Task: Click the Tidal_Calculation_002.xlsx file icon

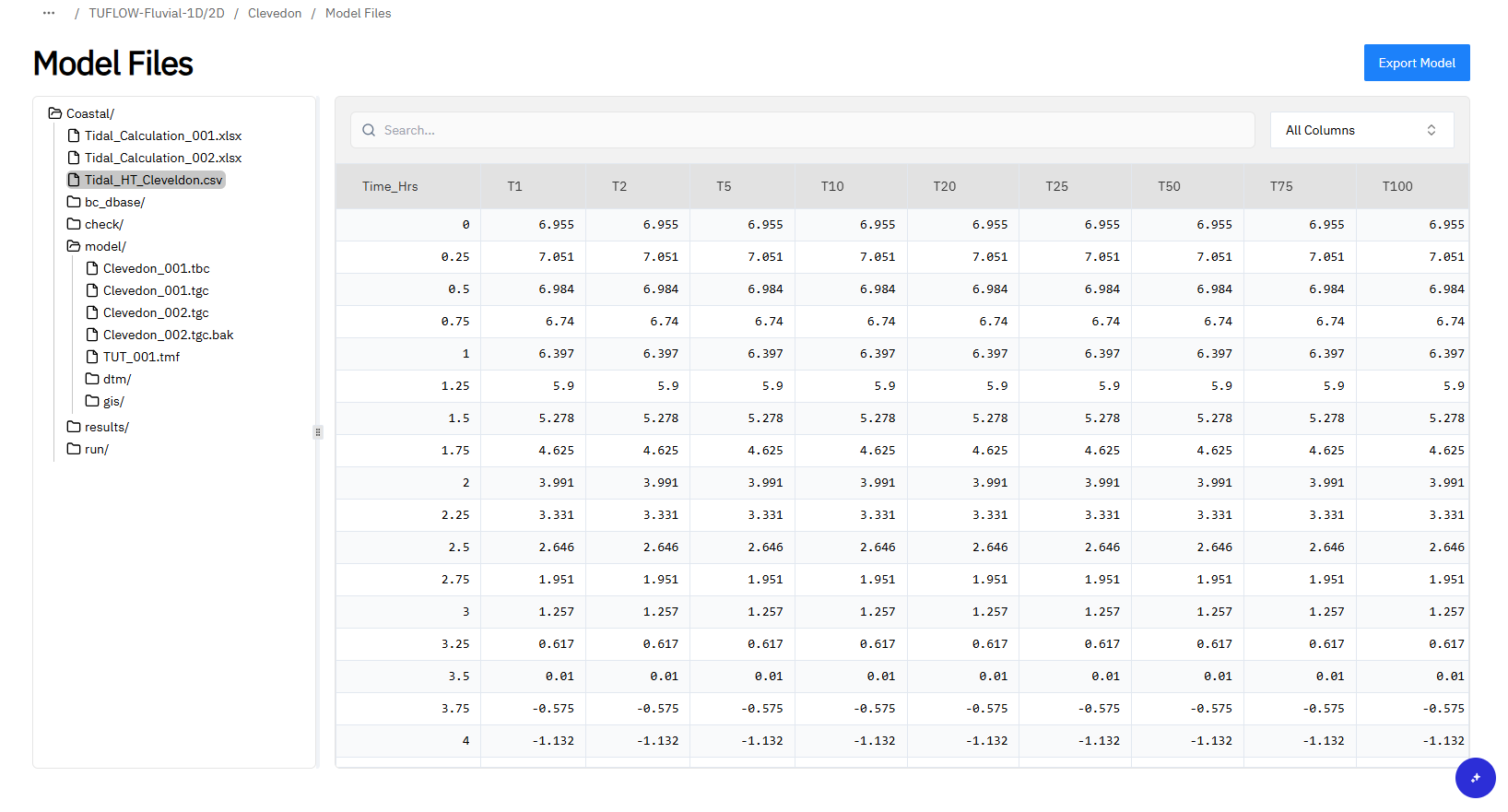Action: (74, 158)
